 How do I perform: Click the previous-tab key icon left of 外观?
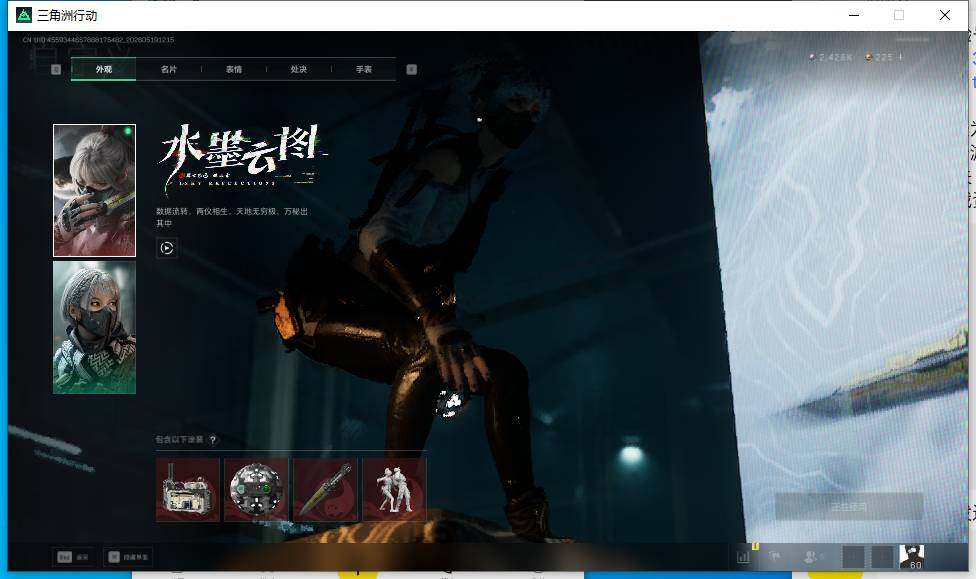coord(56,69)
